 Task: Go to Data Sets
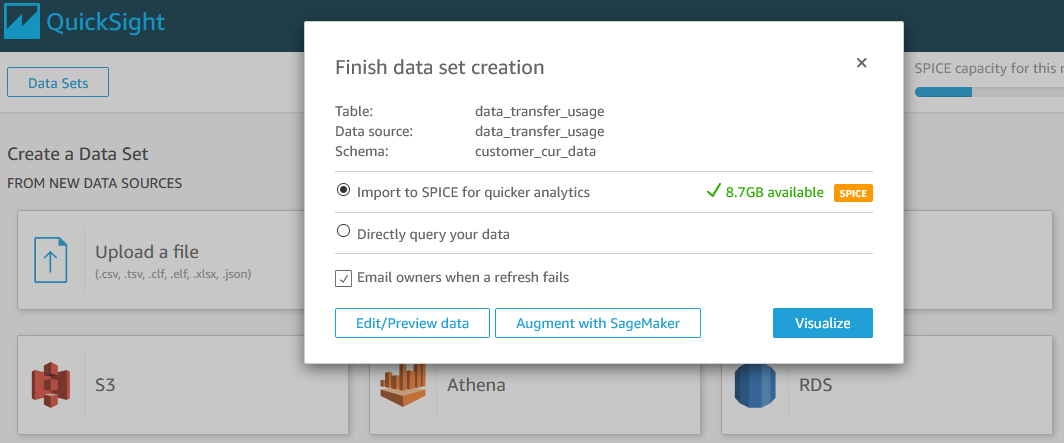tap(58, 83)
